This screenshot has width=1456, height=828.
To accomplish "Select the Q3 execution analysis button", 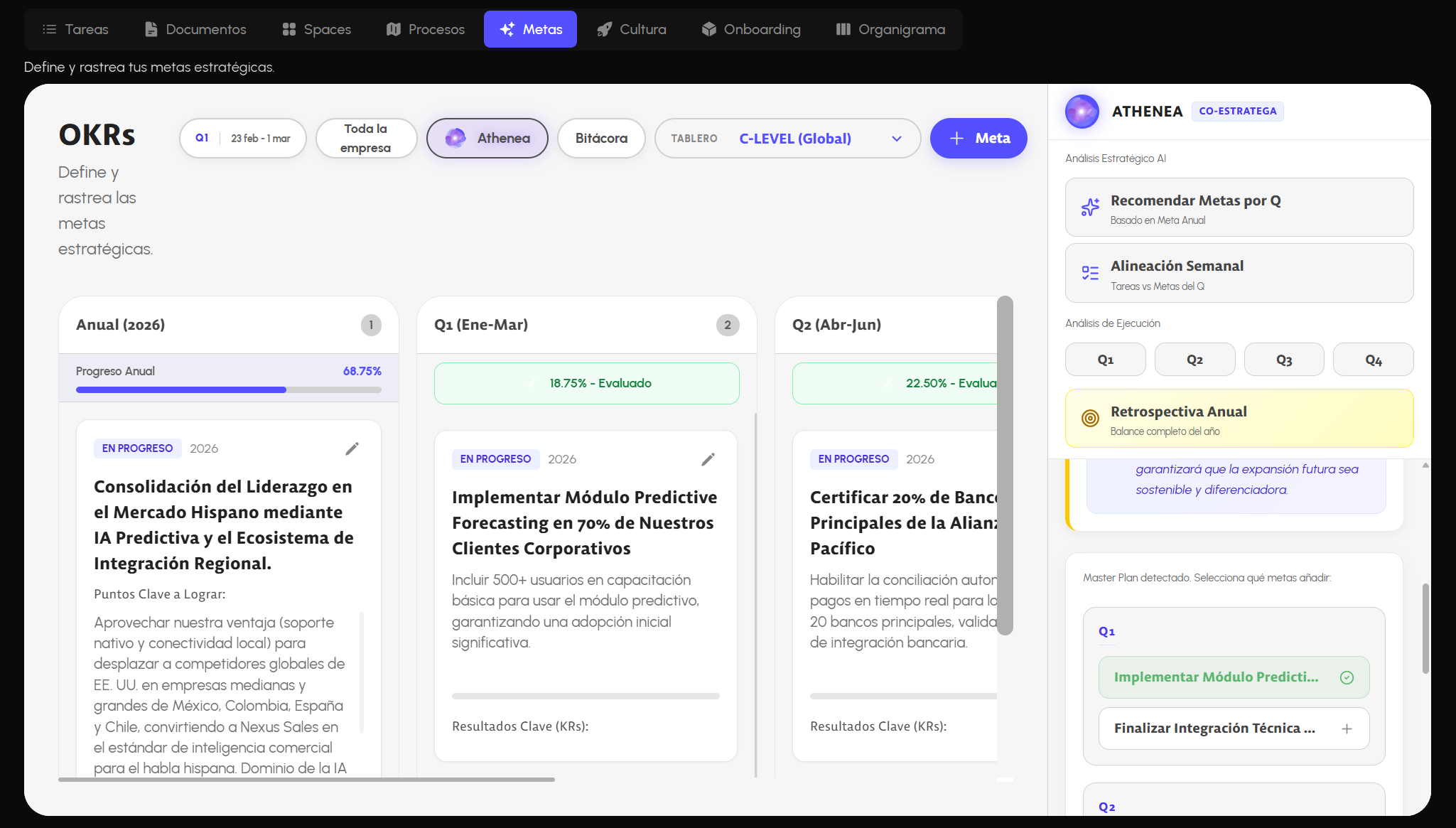I will pyautogui.click(x=1283, y=360).
